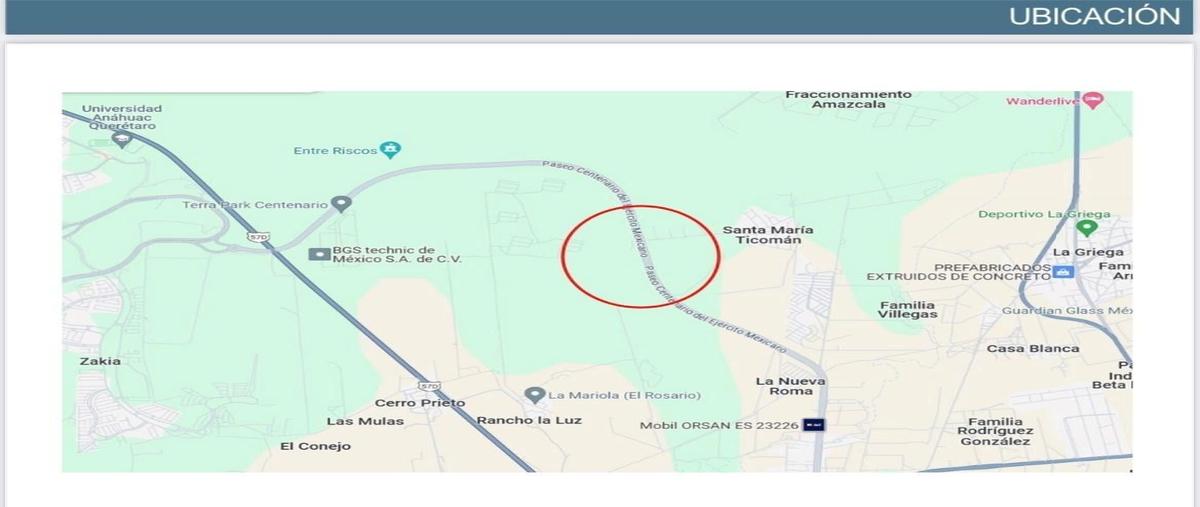Click the Universidad Anáhuac Querétaro map pin
Screen dimensions: 1200x507
122,140
